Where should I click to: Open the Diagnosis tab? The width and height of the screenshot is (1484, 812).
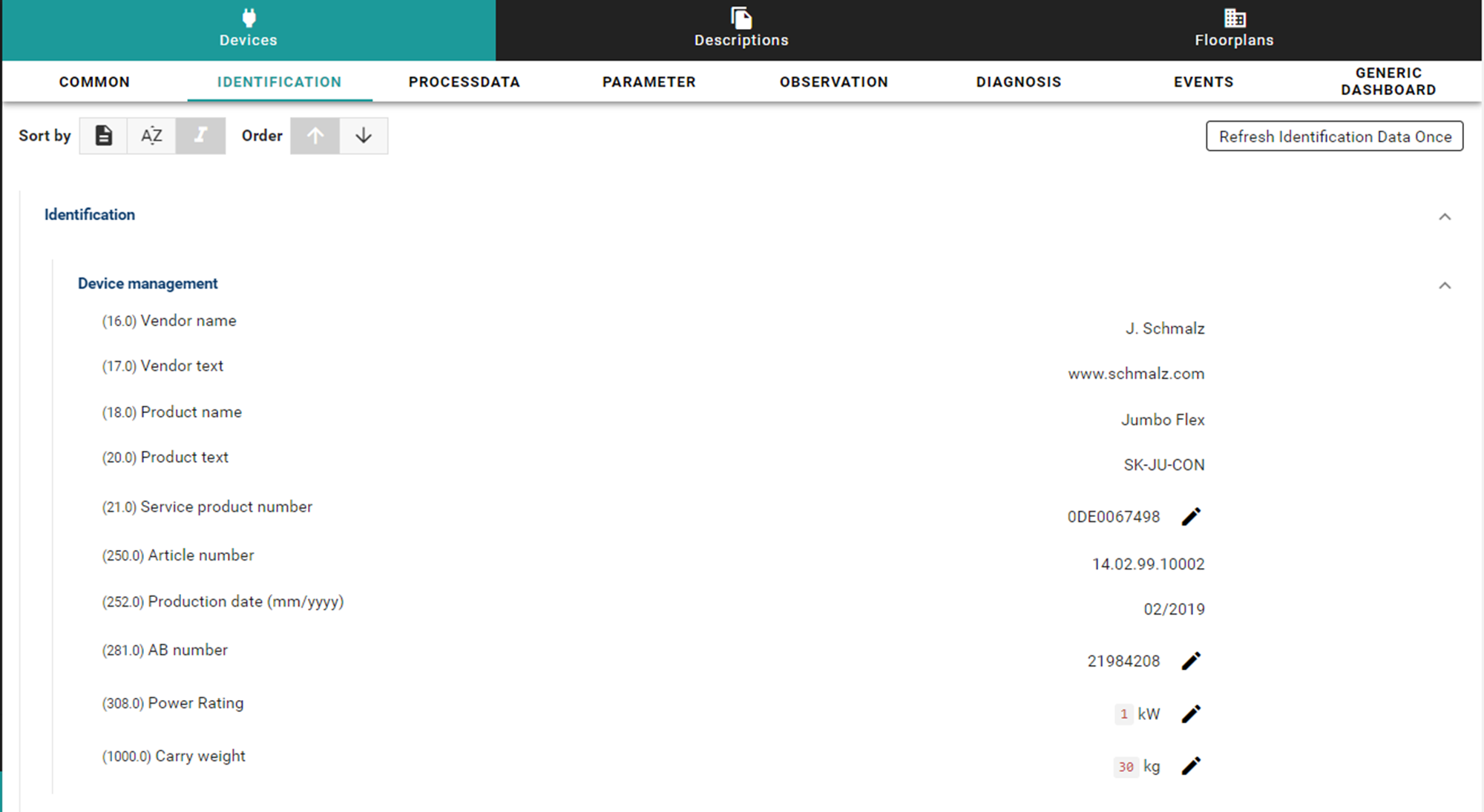point(1018,82)
